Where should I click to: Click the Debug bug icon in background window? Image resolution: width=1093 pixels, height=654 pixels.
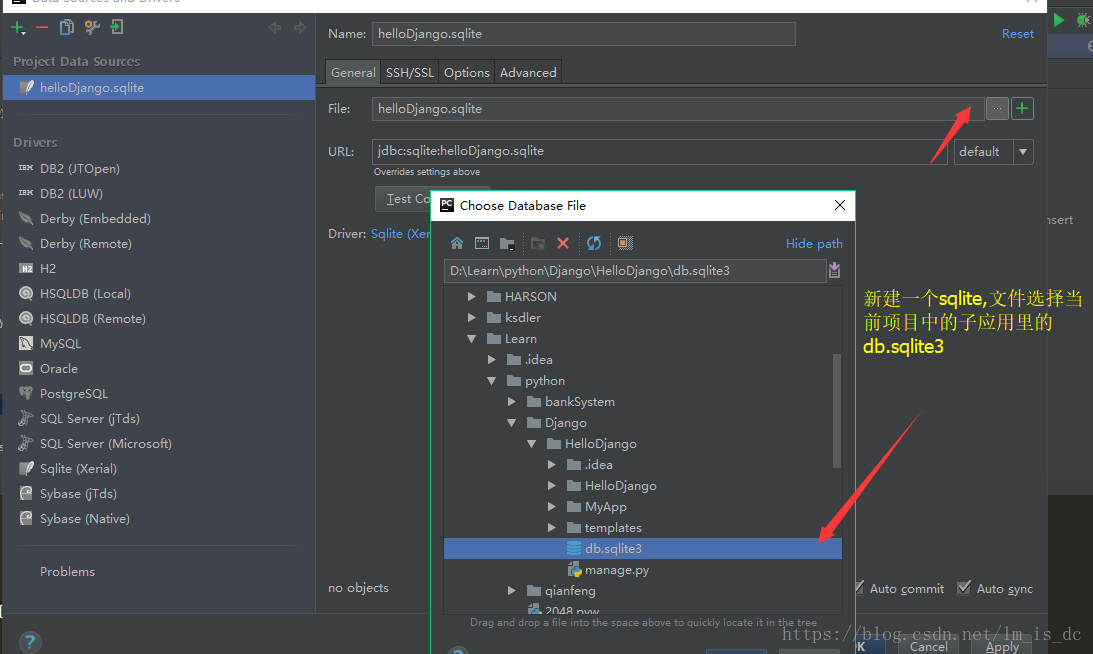(1083, 20)
